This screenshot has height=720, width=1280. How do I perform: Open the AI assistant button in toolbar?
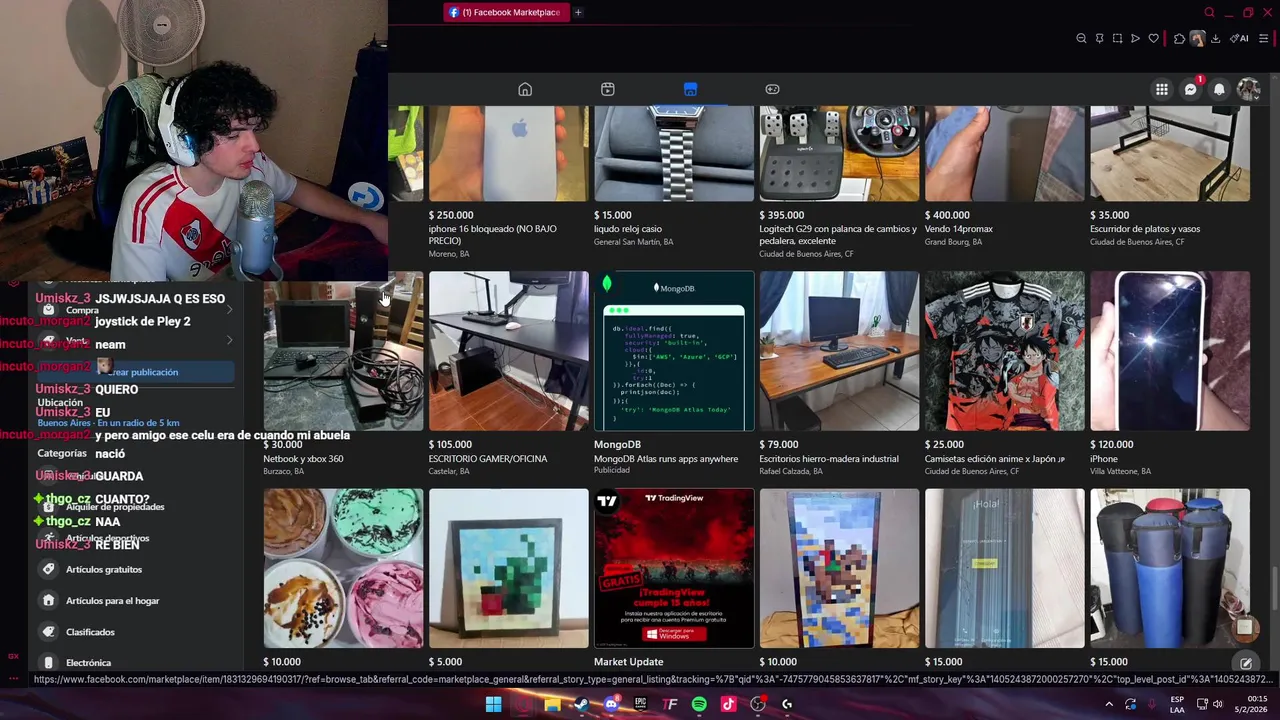[1239, 39]
